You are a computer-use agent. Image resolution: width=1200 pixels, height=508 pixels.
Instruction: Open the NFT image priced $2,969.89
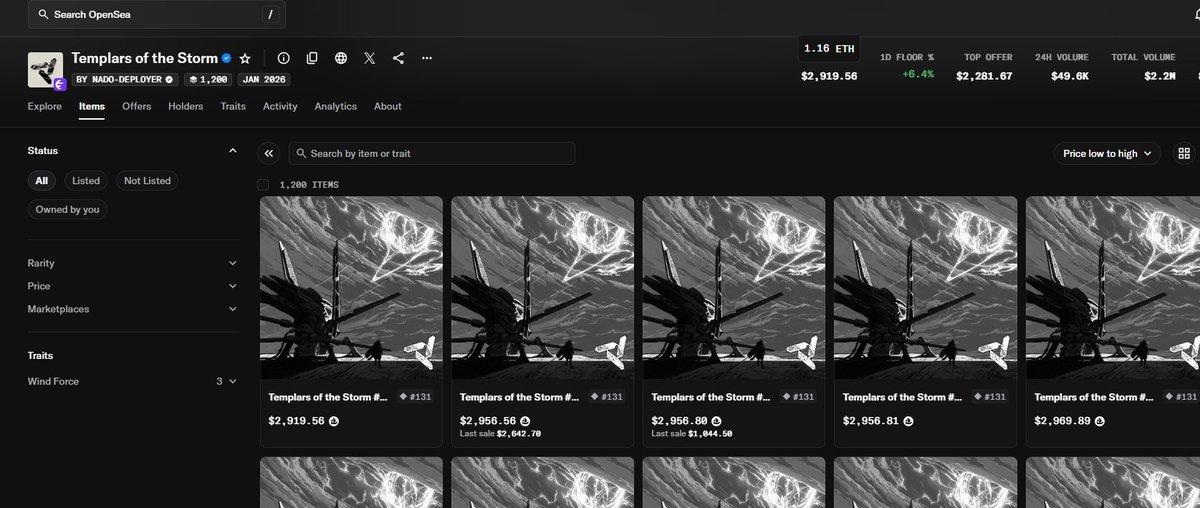pos(1113,287)
